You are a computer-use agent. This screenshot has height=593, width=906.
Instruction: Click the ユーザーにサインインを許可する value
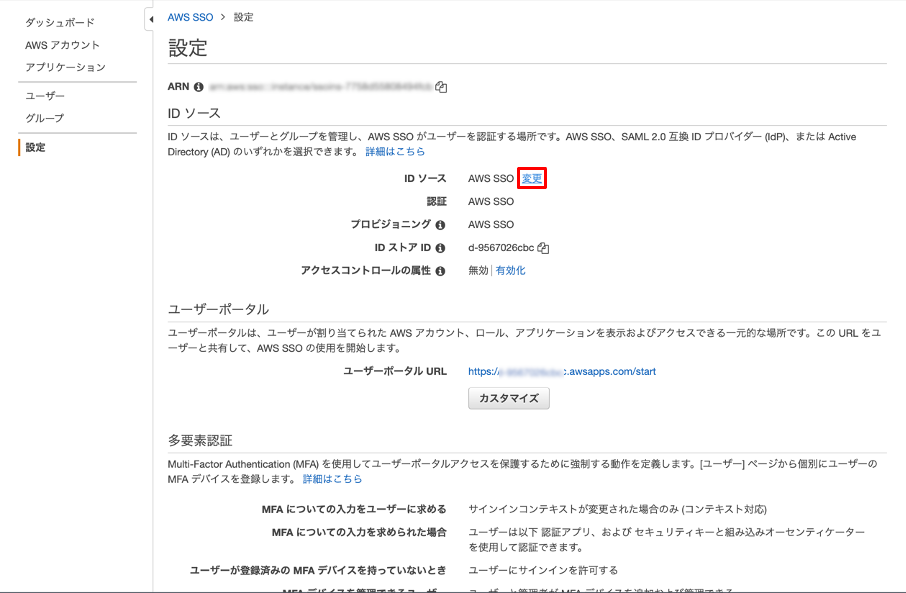(x=543, y=570)
